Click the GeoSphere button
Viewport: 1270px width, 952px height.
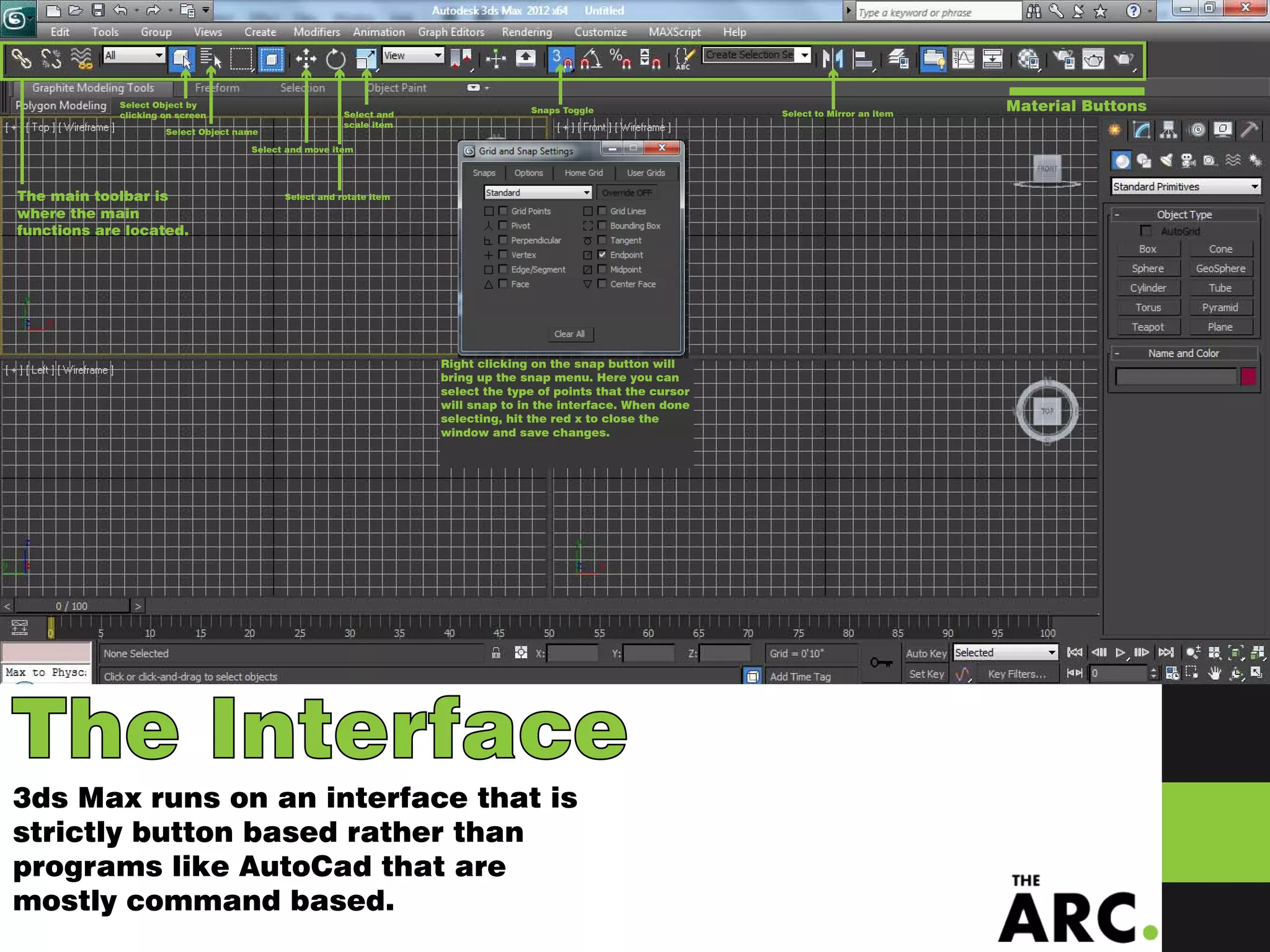1220,269
